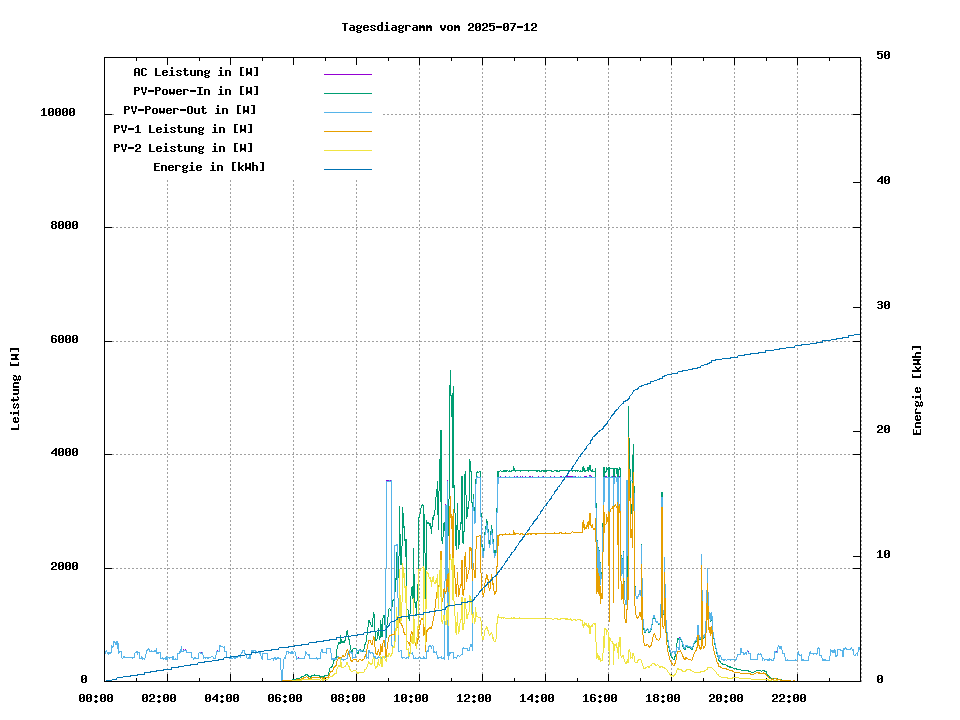Viewport: 960px width, 720px height.
Task: Select the AC Leistung legend label
Action: click(x=196, y=72)
